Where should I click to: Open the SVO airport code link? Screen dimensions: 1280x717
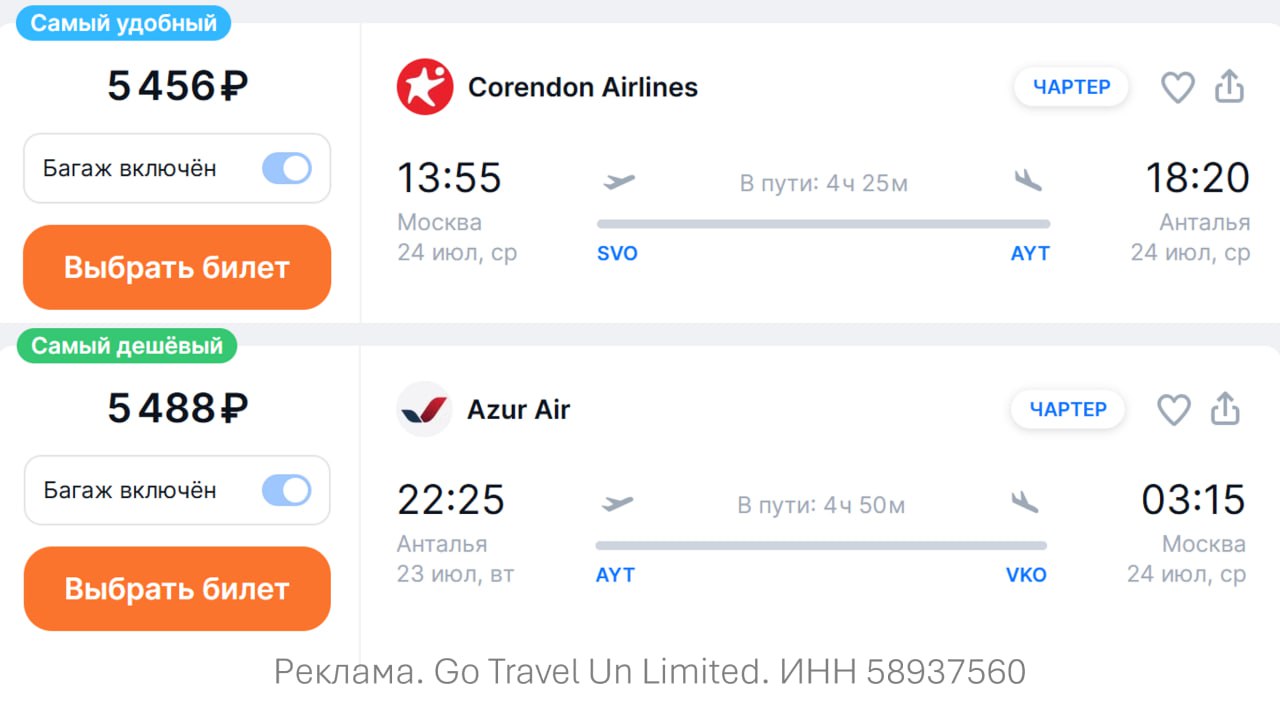[617, 254]
